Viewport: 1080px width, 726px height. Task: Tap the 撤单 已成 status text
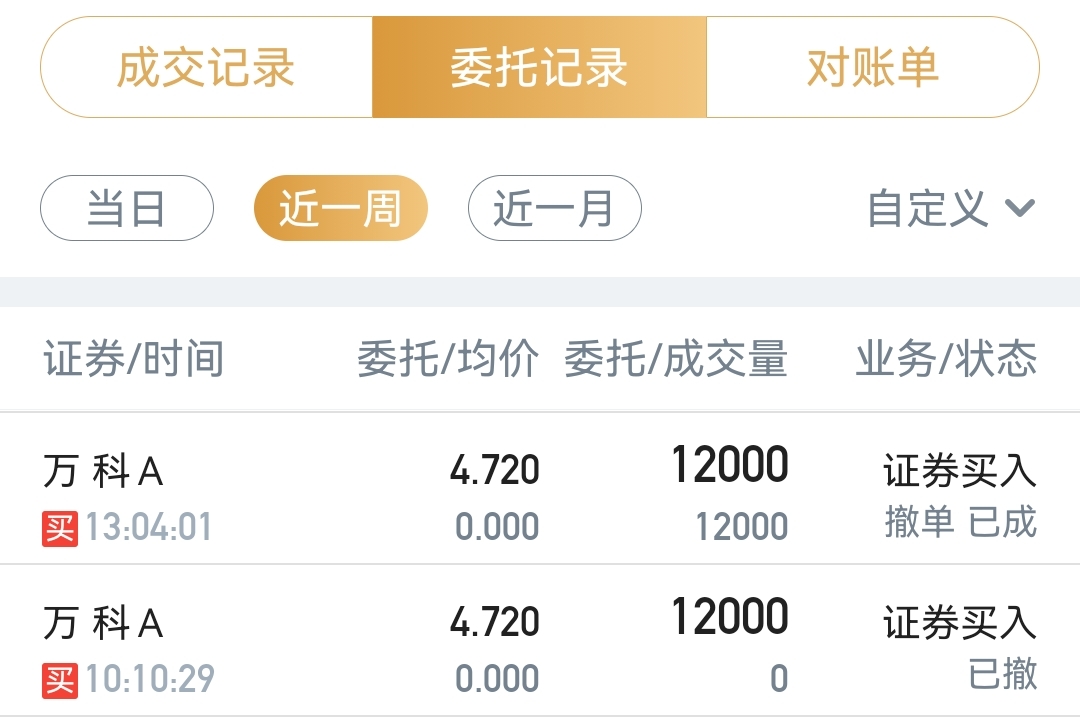(960, 522)
